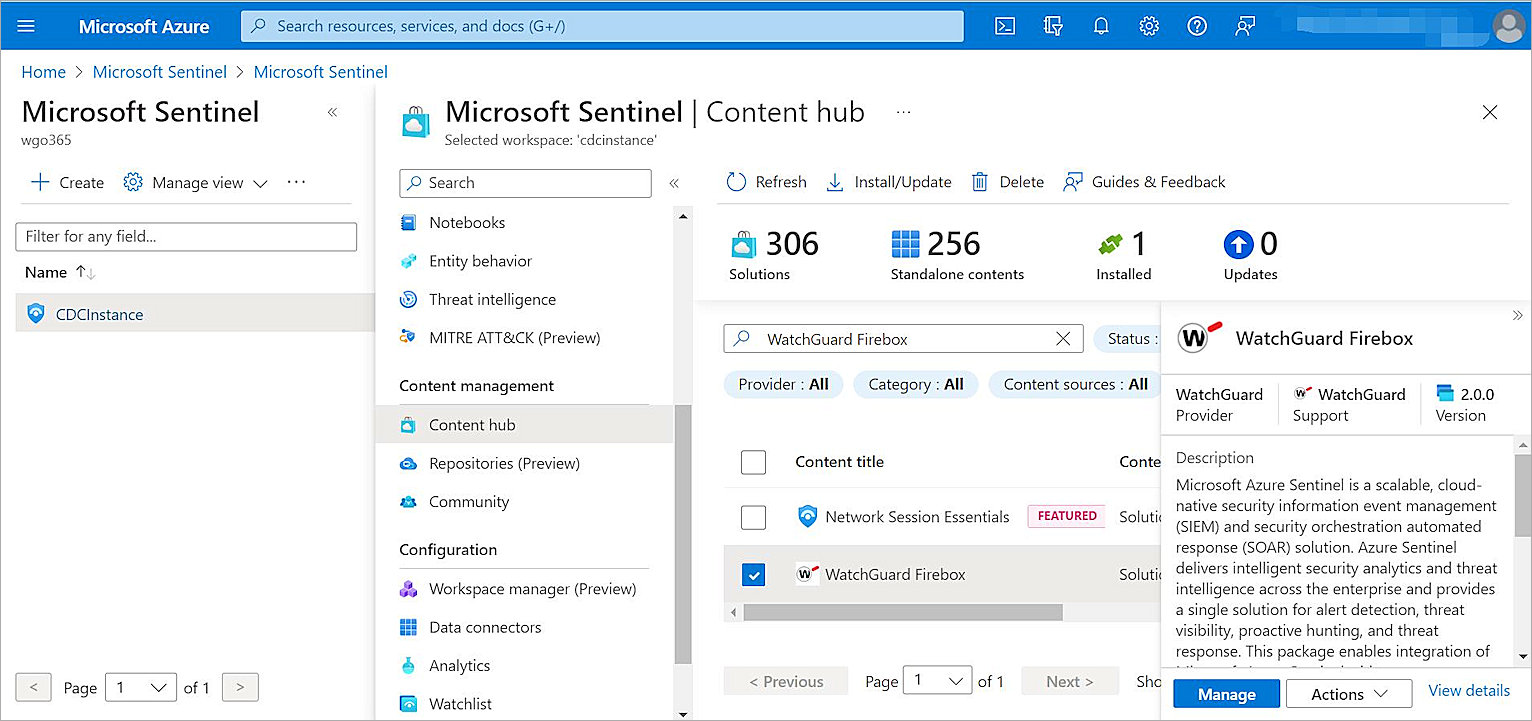Select all solutions with the header checkbox
Image resolution: width=1532 pixels, height=721 pixels.
click(x=753, y=462)
